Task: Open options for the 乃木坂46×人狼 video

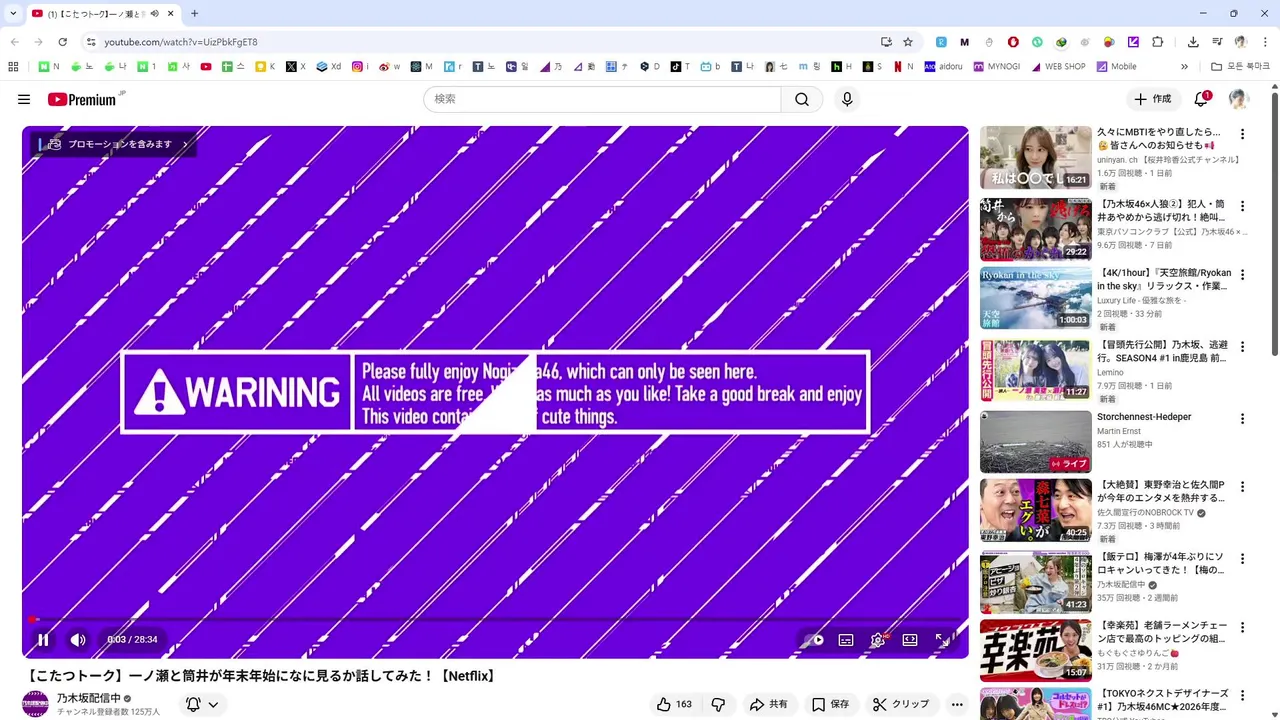Action: point(1243,206)
